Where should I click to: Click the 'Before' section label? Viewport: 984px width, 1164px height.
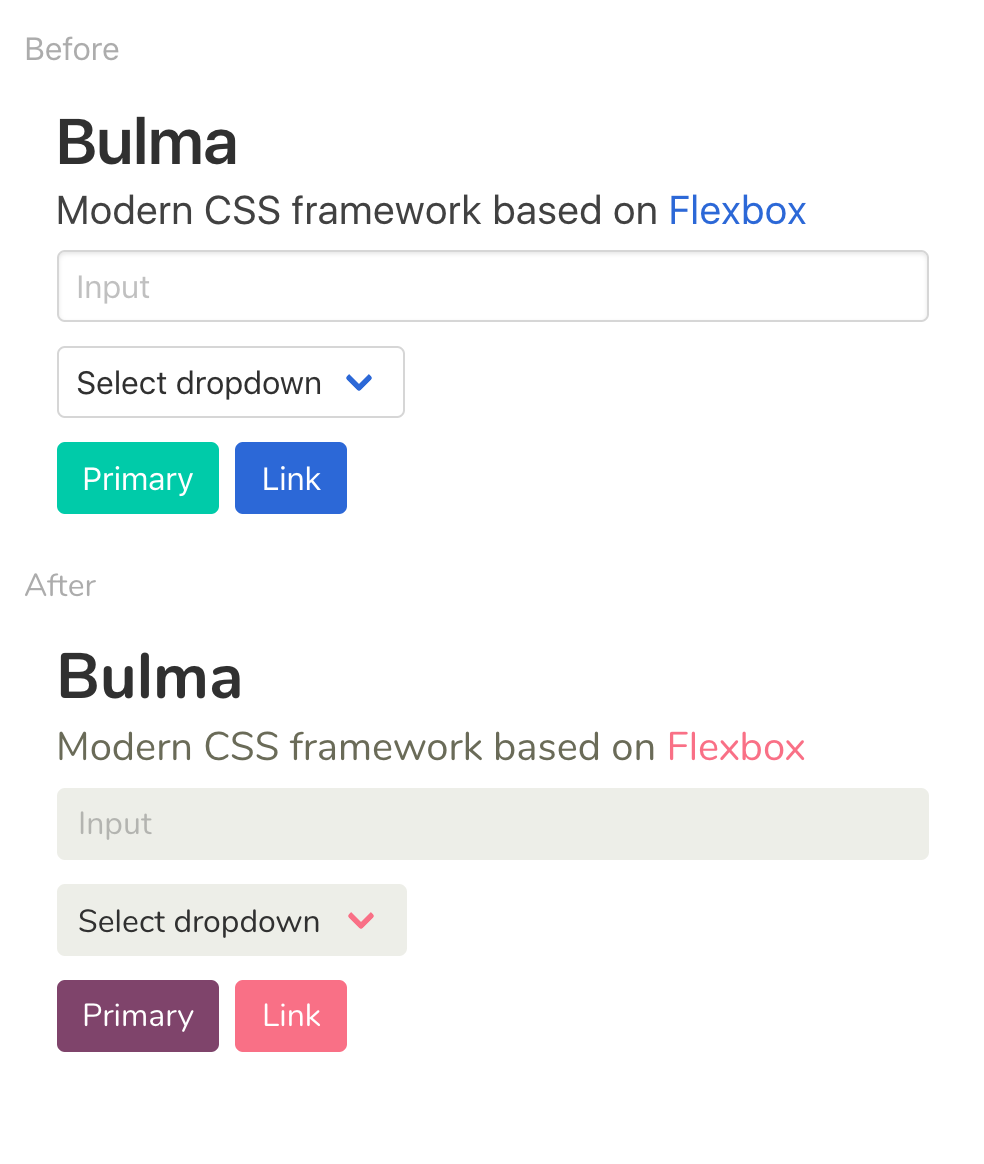72,49
